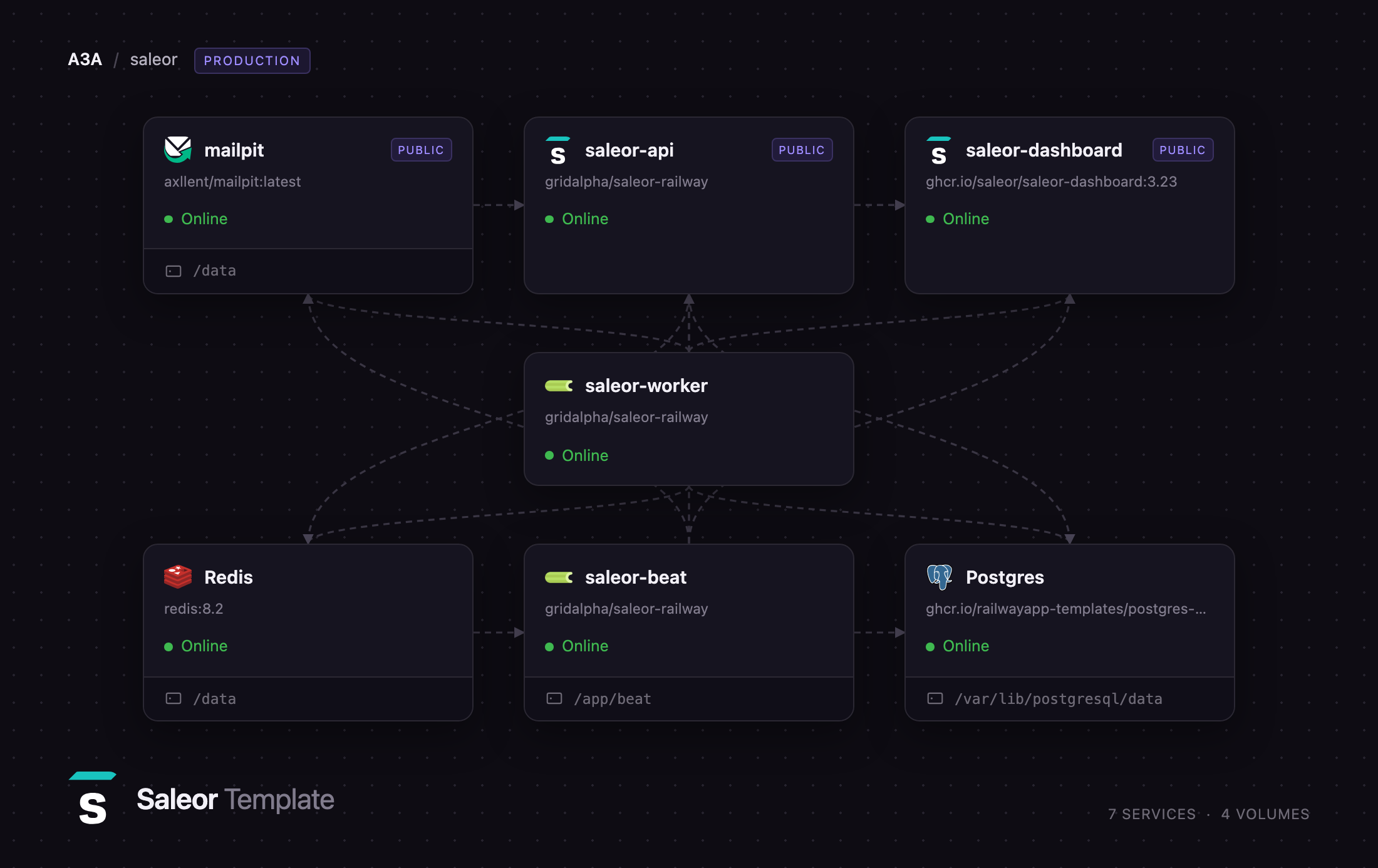Click the volume icon next to /var/lib/postgresql/data
This screenshot has width=1378, height=868.
coord(935,698)
